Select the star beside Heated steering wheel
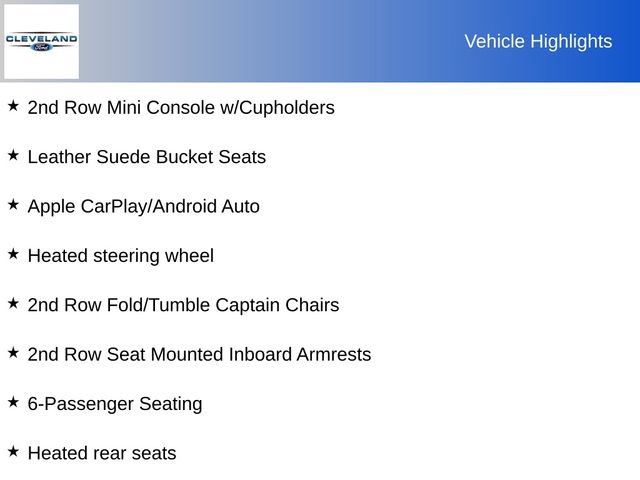The width and height of the screenshot is (640, 480). click(13, 254)
